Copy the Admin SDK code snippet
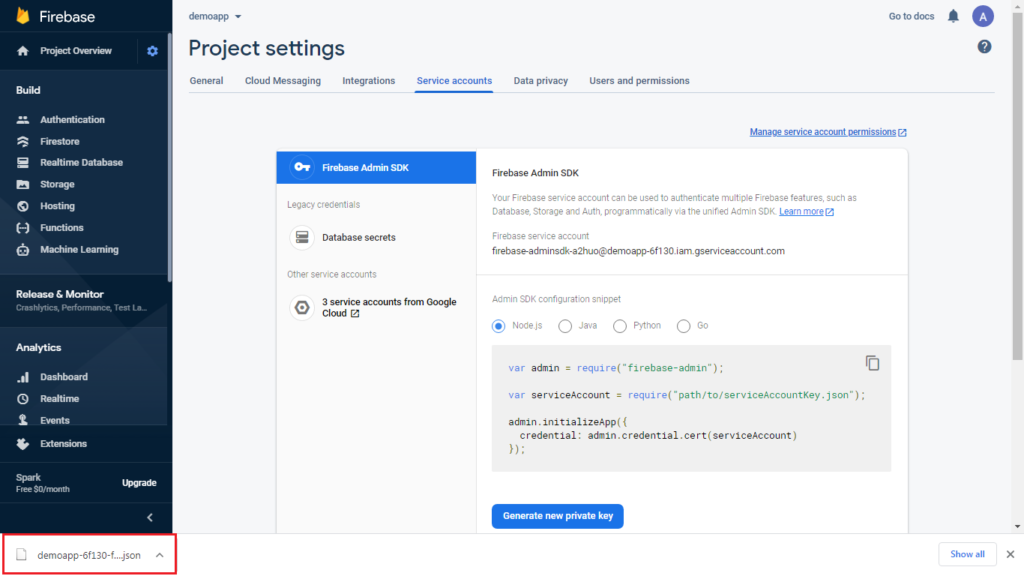 [872, 363]
